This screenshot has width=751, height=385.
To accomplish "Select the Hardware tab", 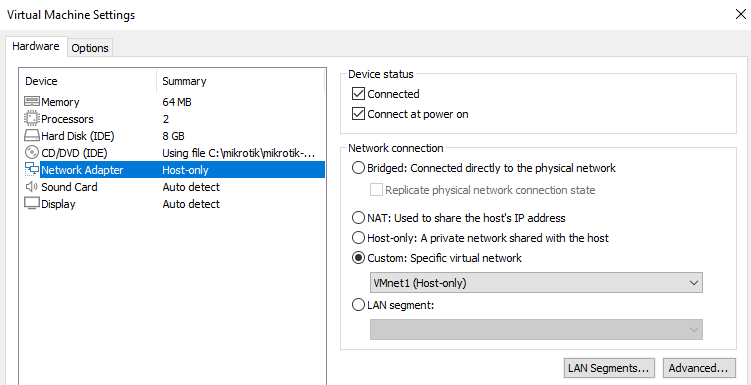I will [x=36, y=46].
